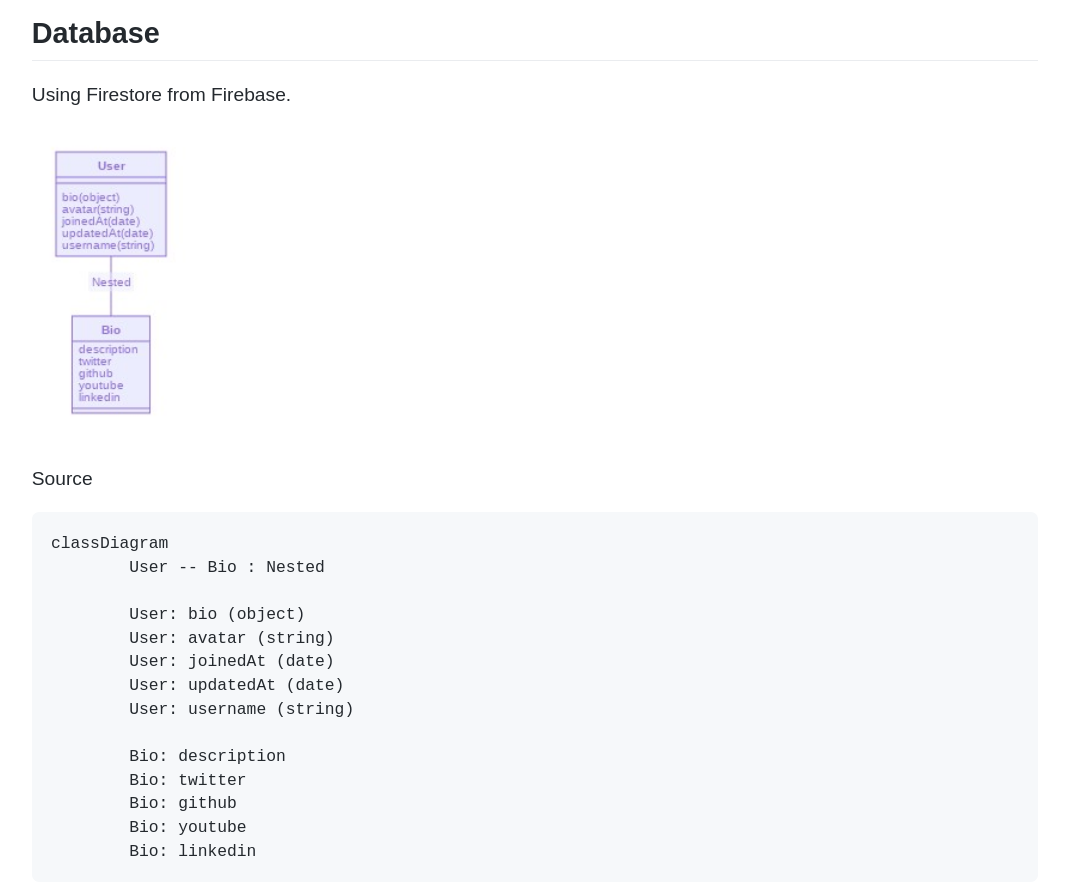Click twitter field in the Bio box
This screenshot has width=1075, height=896.
click(95, 361)
